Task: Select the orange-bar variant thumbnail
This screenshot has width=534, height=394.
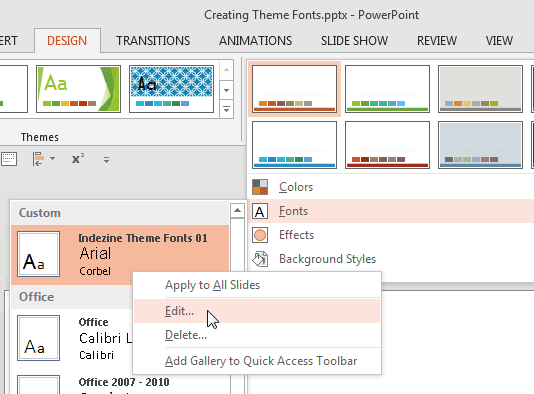Action: pyautogui.click(x=294, y=89)
